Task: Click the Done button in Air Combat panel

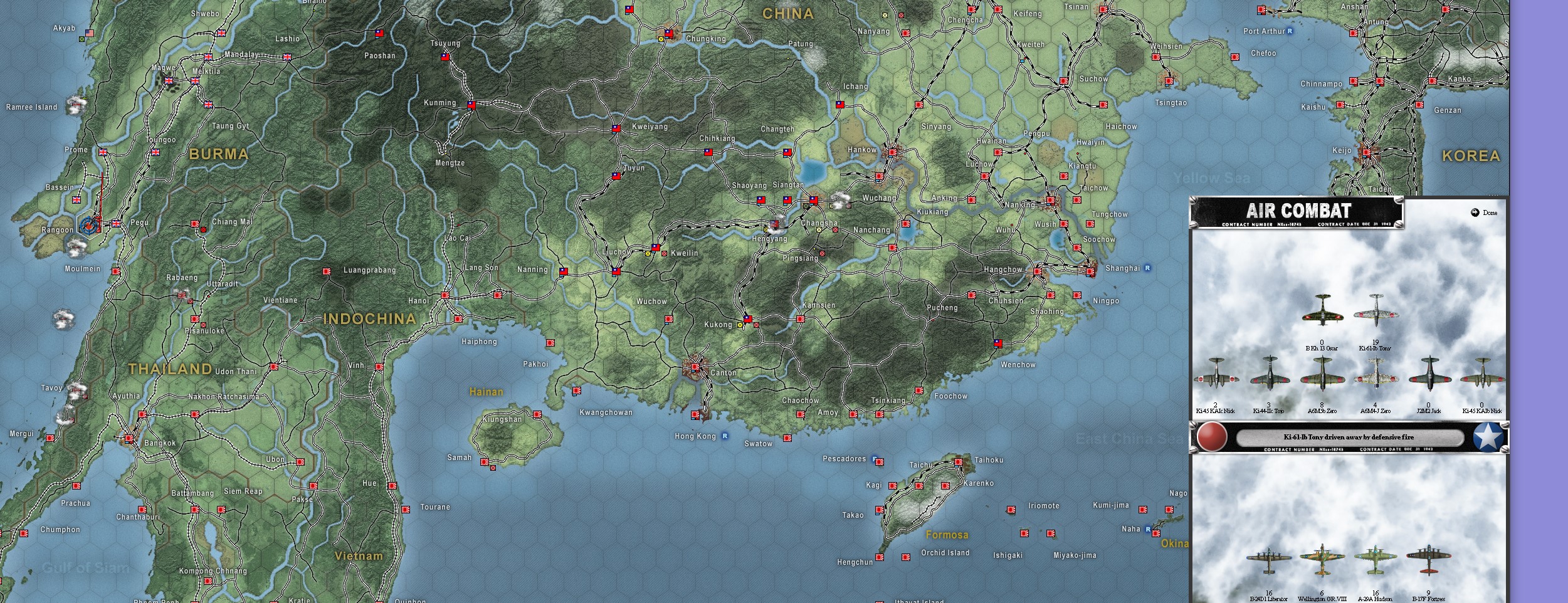Action: point(1483,212)
